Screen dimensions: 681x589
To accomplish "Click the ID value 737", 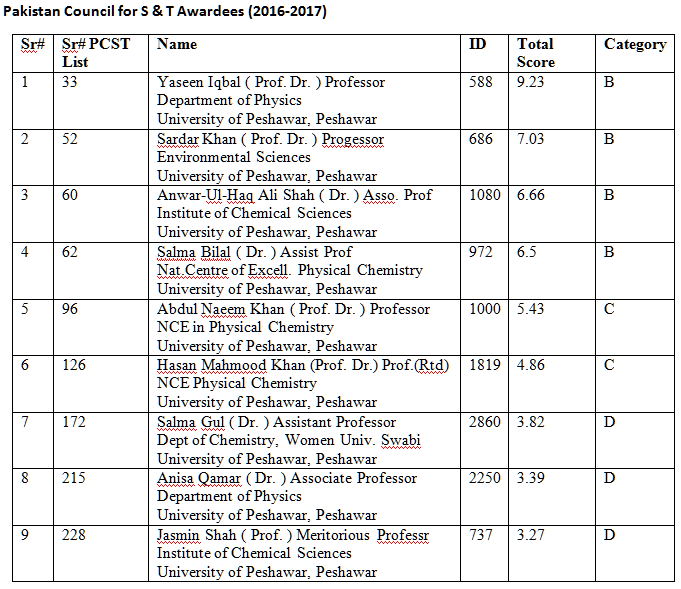I will coord(480,534).
